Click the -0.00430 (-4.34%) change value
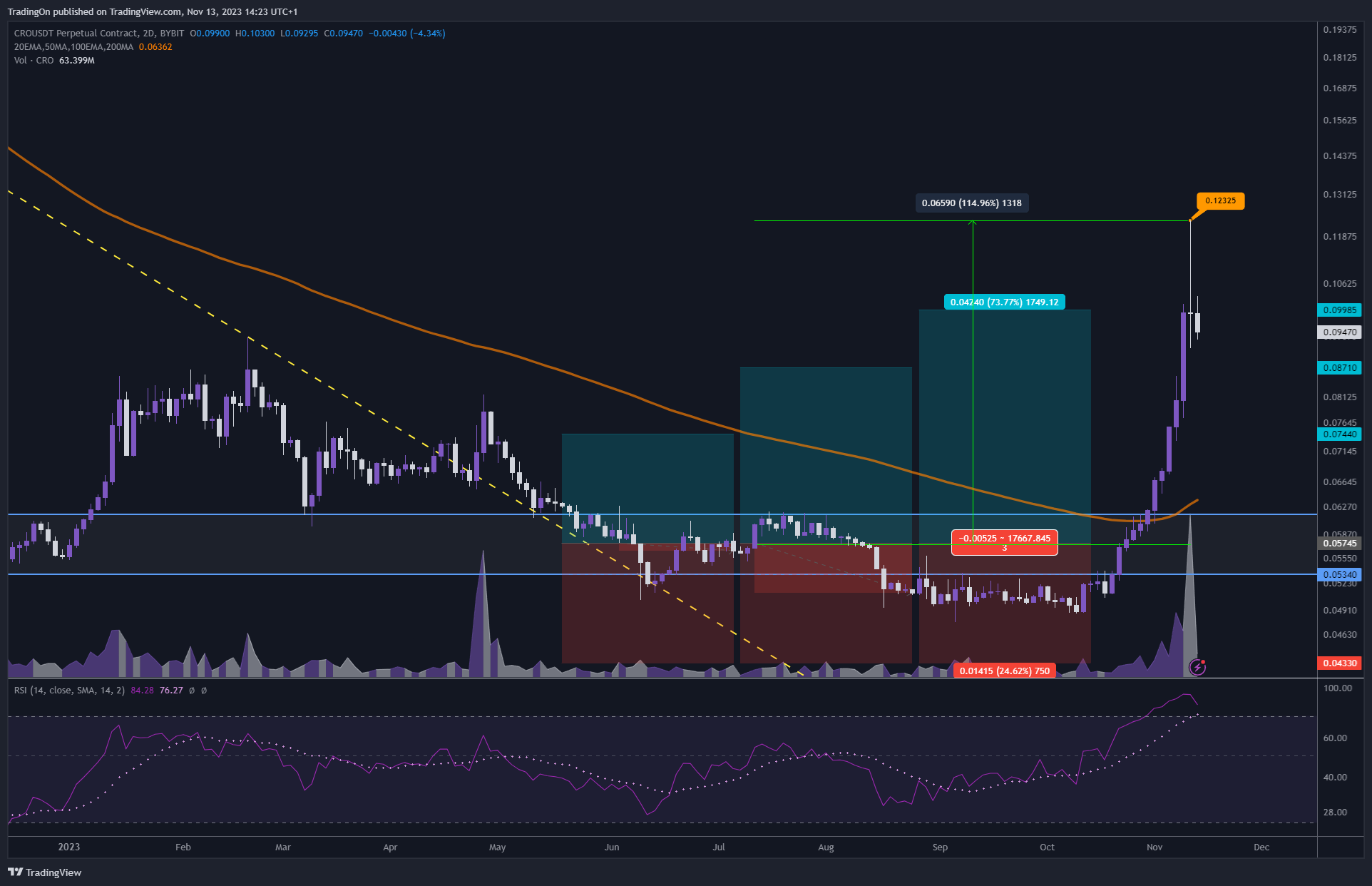 point(406,33)
